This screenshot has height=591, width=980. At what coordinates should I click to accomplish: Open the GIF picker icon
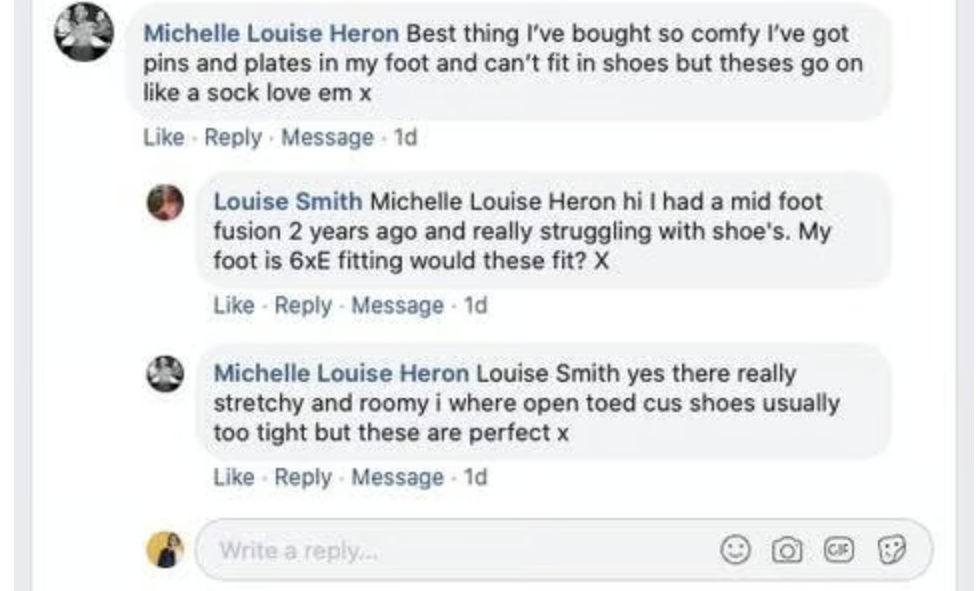[x=837, y=548]
